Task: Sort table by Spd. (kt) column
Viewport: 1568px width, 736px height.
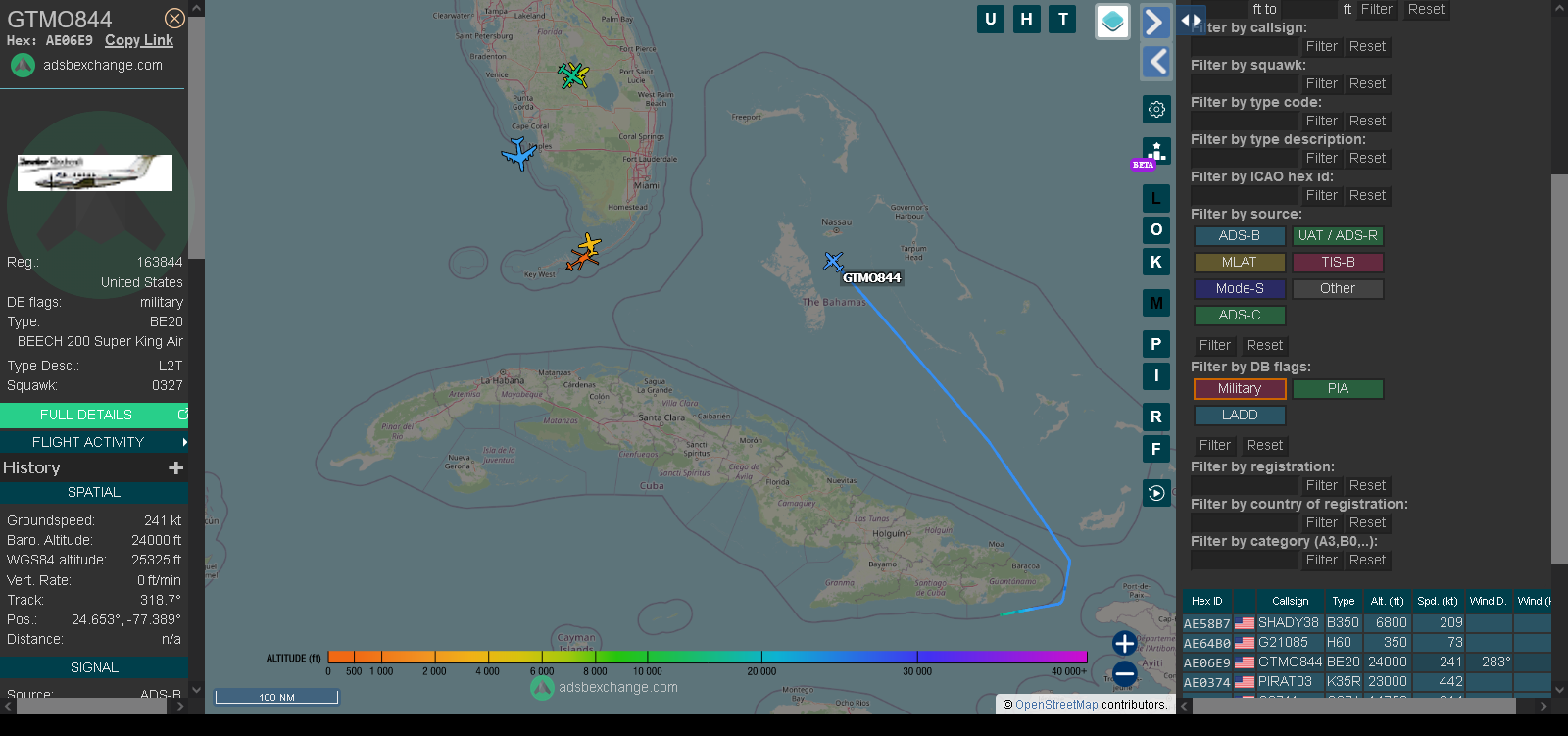Action: (x=1438, y=602)
